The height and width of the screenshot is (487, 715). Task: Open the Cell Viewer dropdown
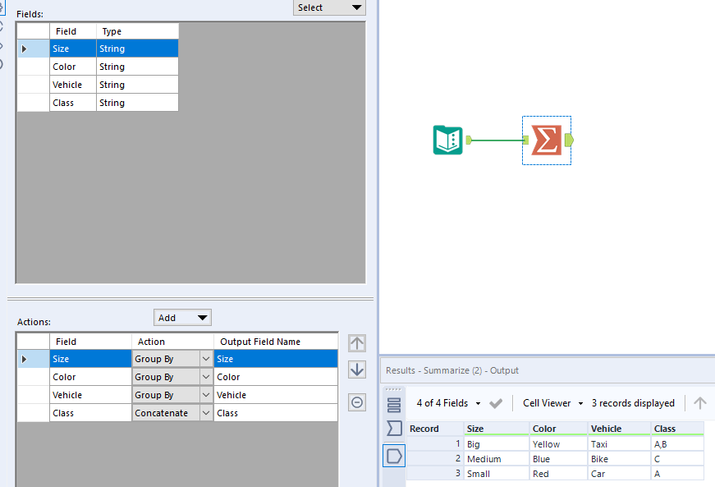tap(553, 403)
